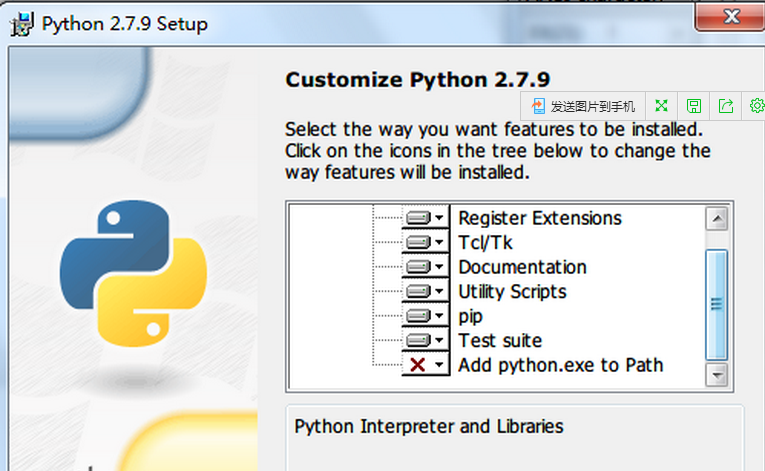Select the Tcl/Tk tree label

coord(485,243)
